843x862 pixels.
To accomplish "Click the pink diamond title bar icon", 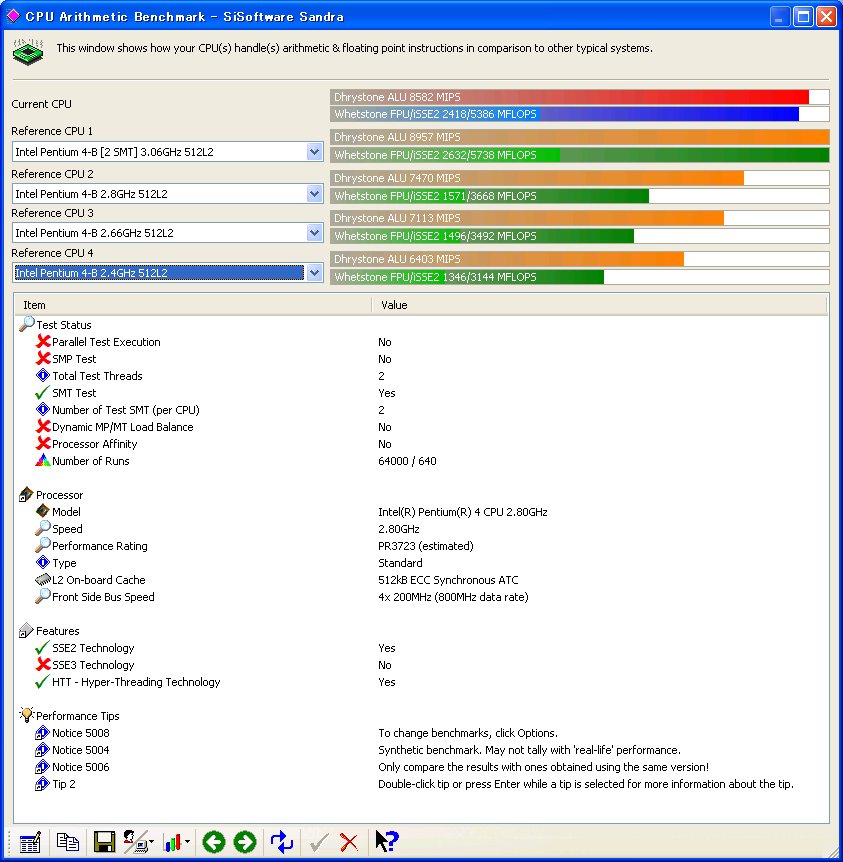I will click(x=13, y=16).
